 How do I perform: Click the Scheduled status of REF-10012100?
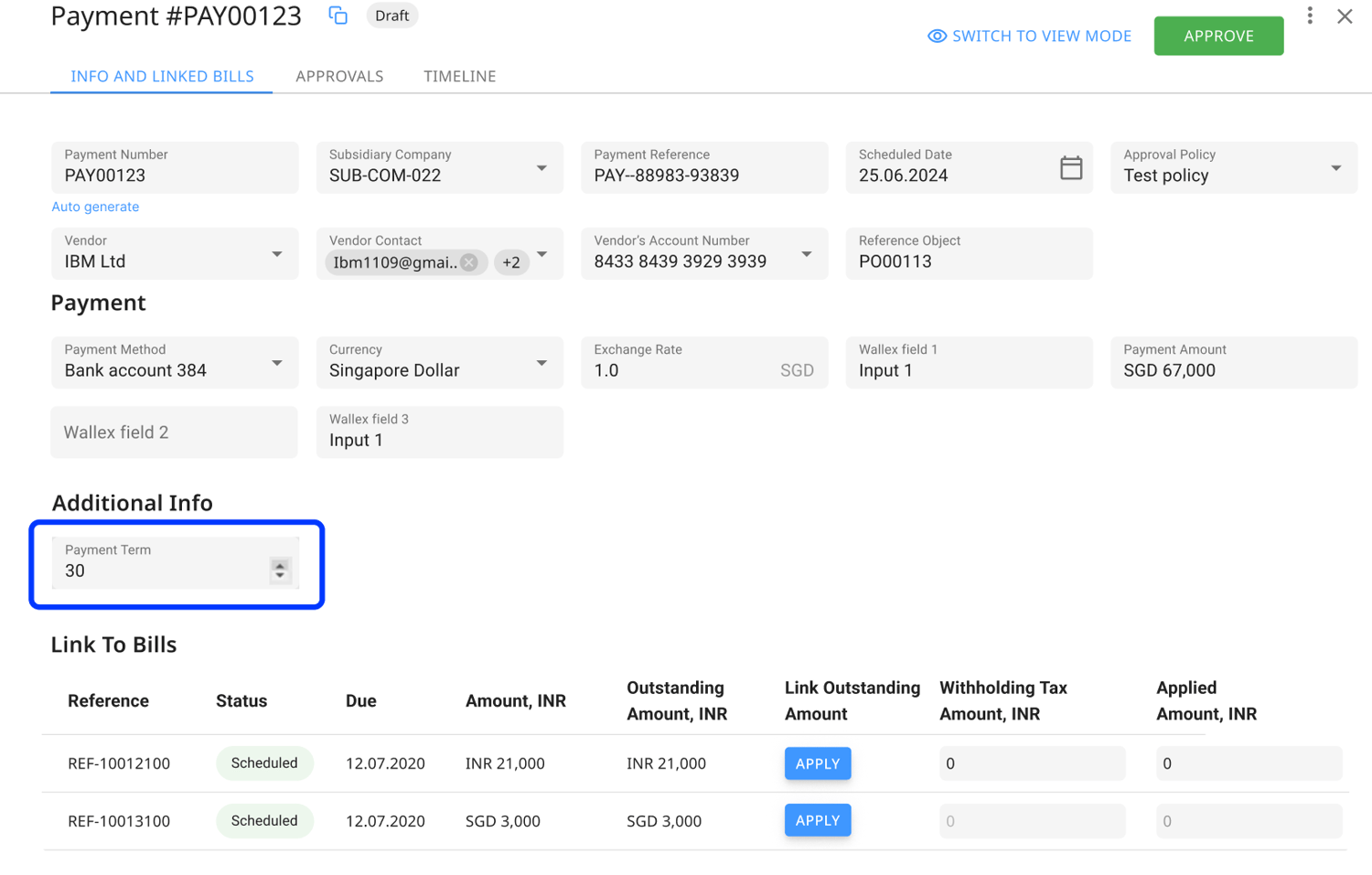pyautogui.click(x=264, y=763)
